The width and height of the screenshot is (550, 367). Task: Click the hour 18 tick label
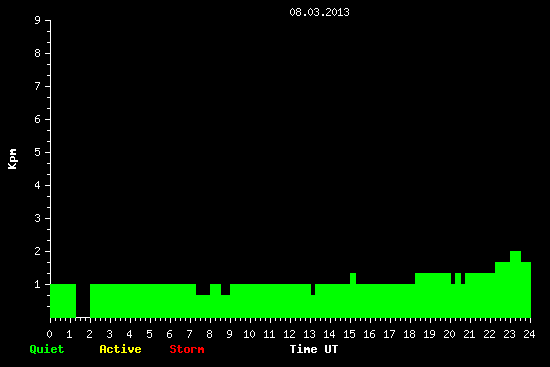coord(409,334)
